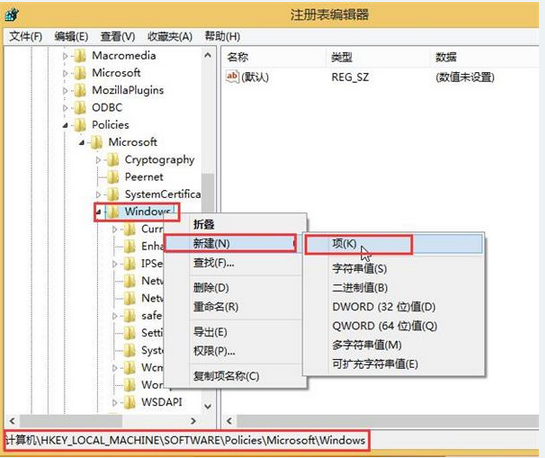Click 重命名(R) in context menu

[216, 307]
